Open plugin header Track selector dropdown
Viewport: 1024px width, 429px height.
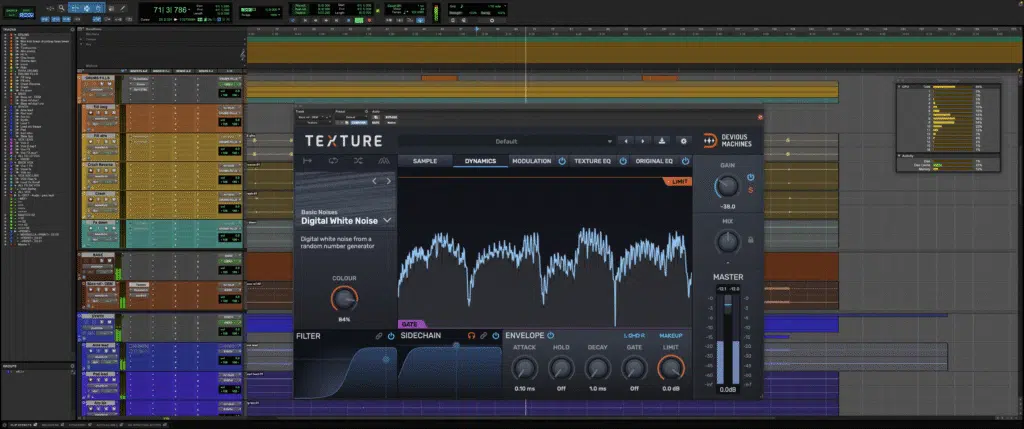tap(313, 117)
